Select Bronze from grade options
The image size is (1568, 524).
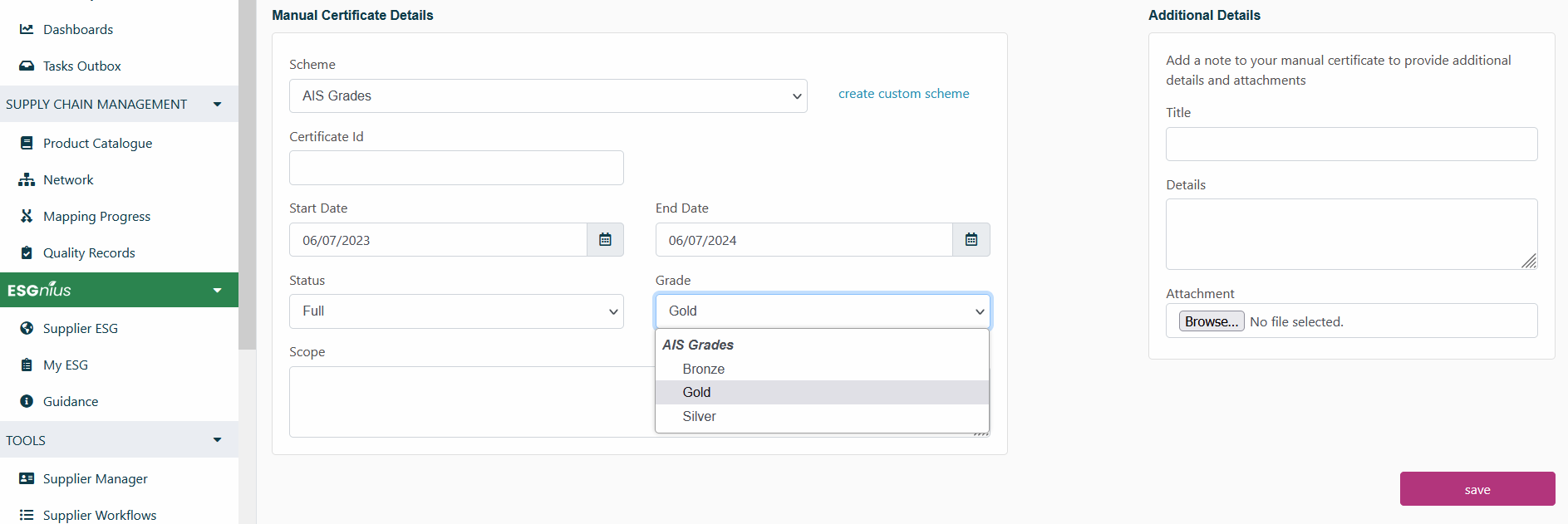(703, 369)
